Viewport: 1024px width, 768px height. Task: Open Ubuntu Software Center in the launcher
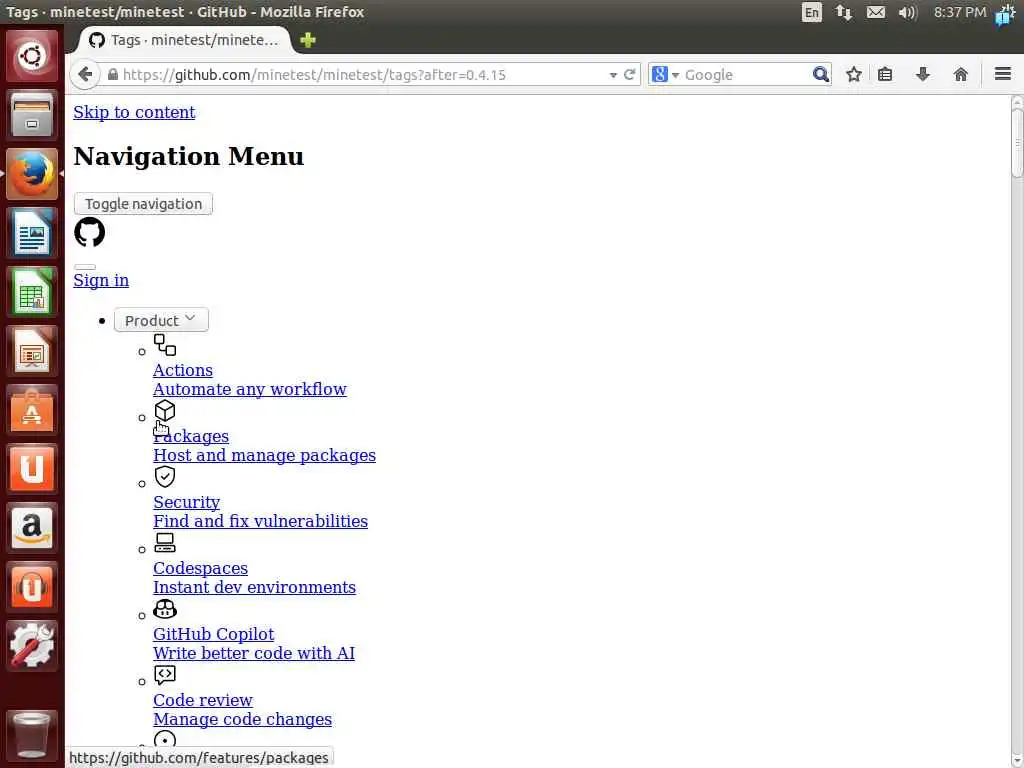click(x=31, y=409)
